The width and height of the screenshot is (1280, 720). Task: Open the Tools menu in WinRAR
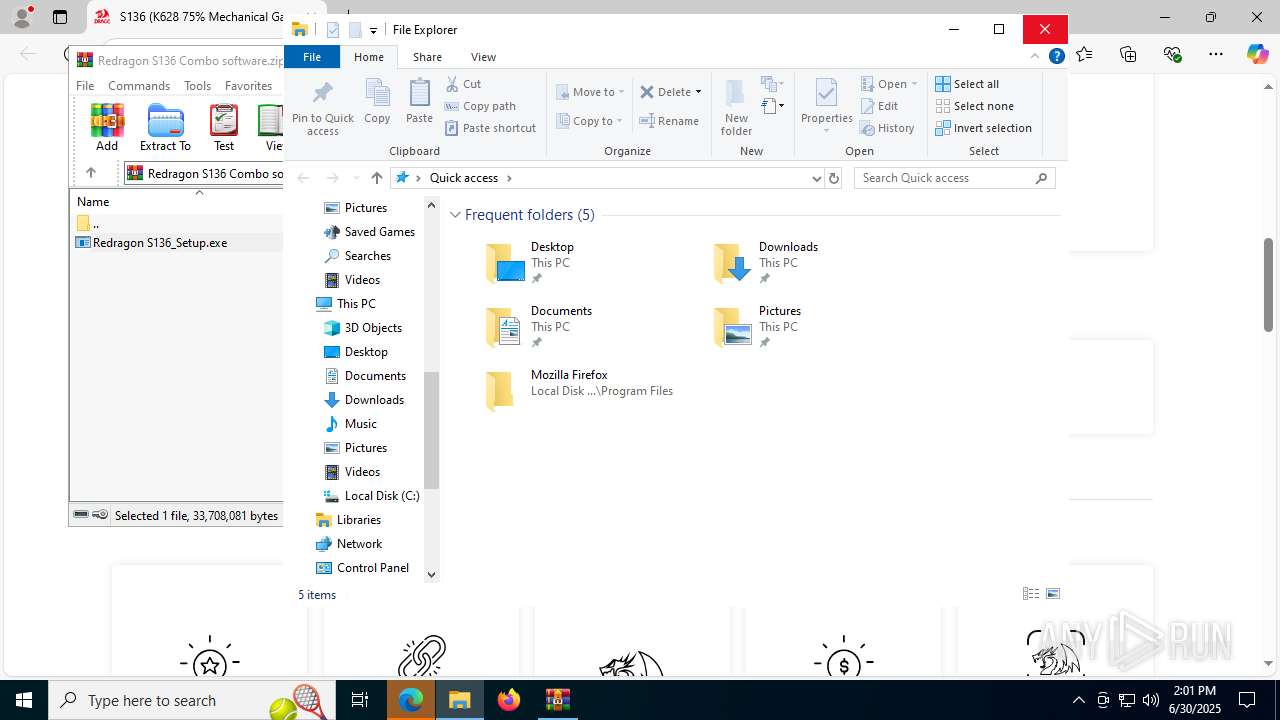coord(197,86)
